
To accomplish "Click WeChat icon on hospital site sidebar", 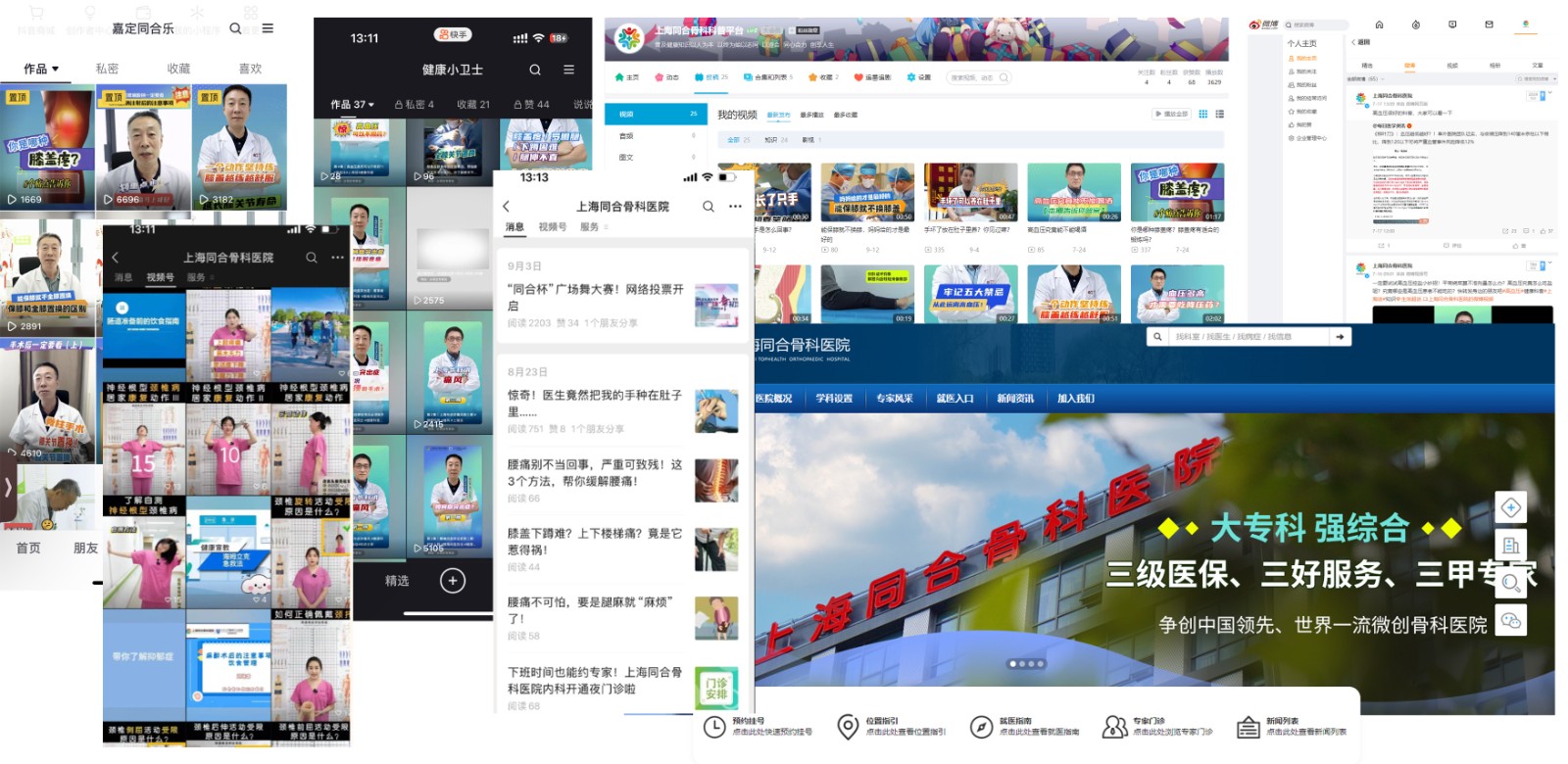I will pyautogui.click(x=1510, y=620).
